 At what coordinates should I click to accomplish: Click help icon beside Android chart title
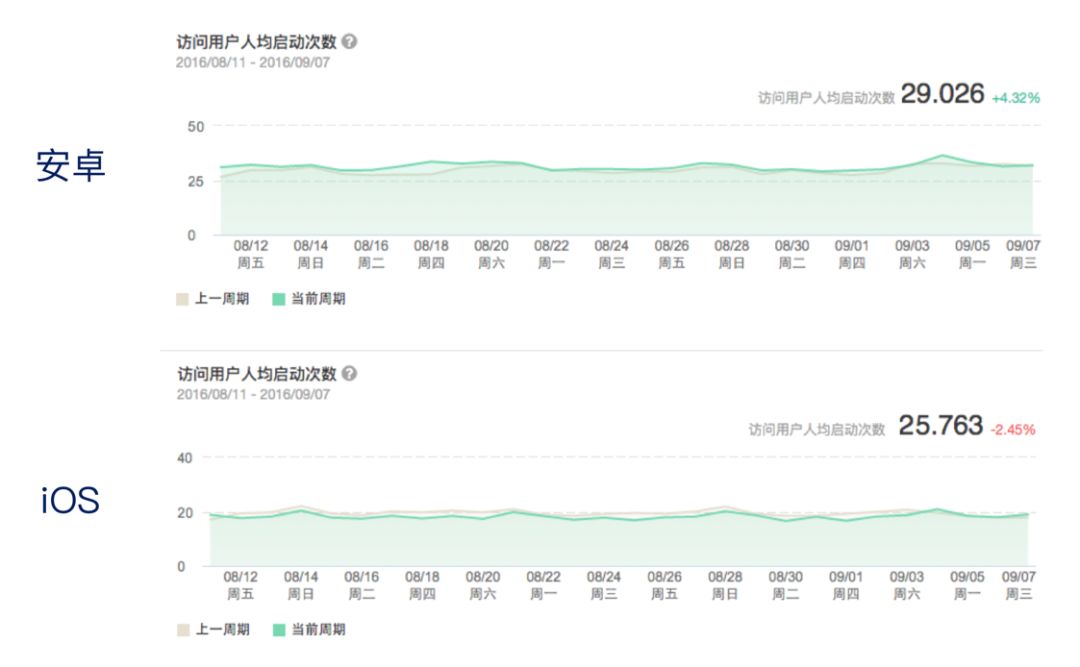pos(349,42)
